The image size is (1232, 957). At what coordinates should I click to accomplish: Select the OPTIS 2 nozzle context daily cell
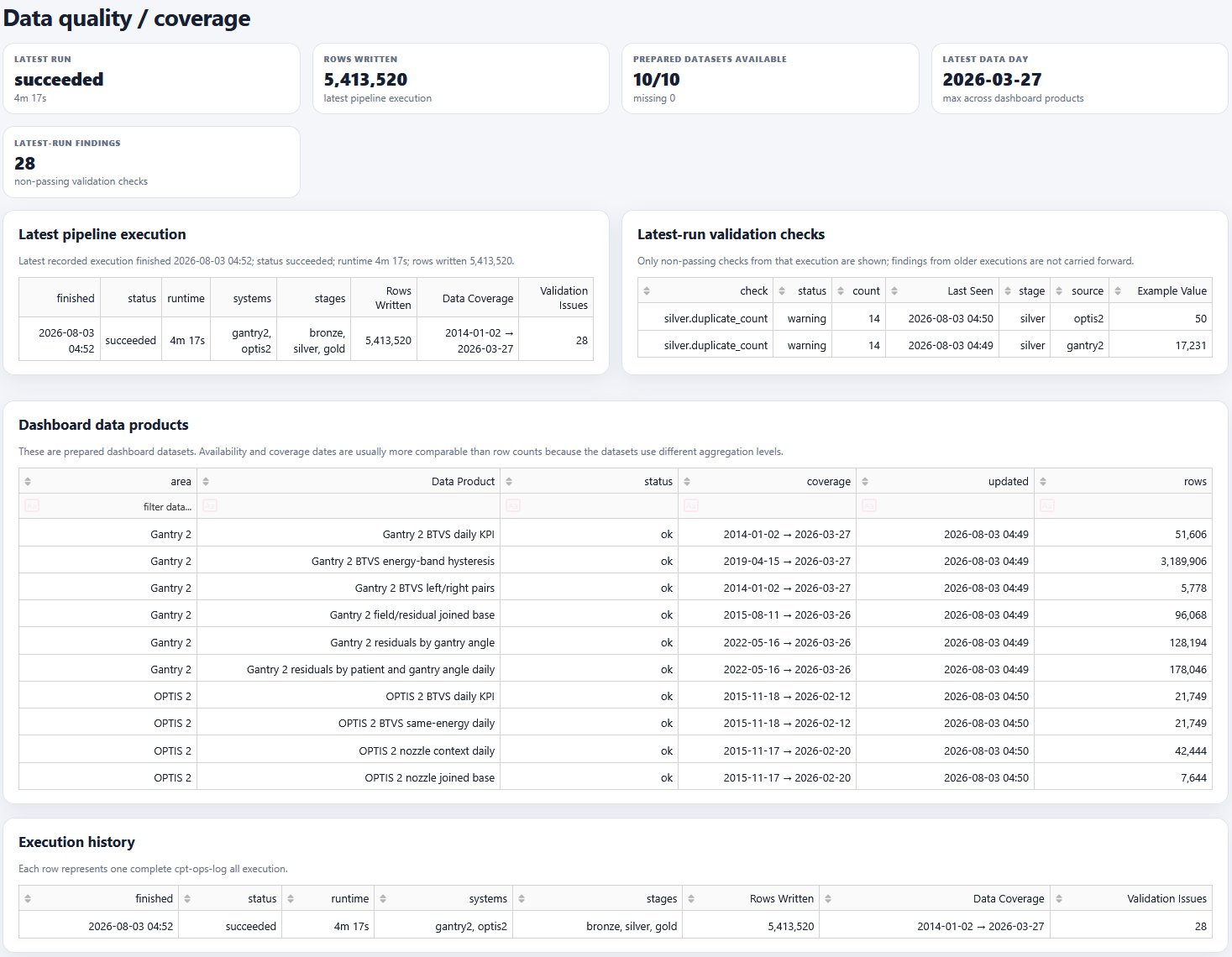click(x=349, y=750)
